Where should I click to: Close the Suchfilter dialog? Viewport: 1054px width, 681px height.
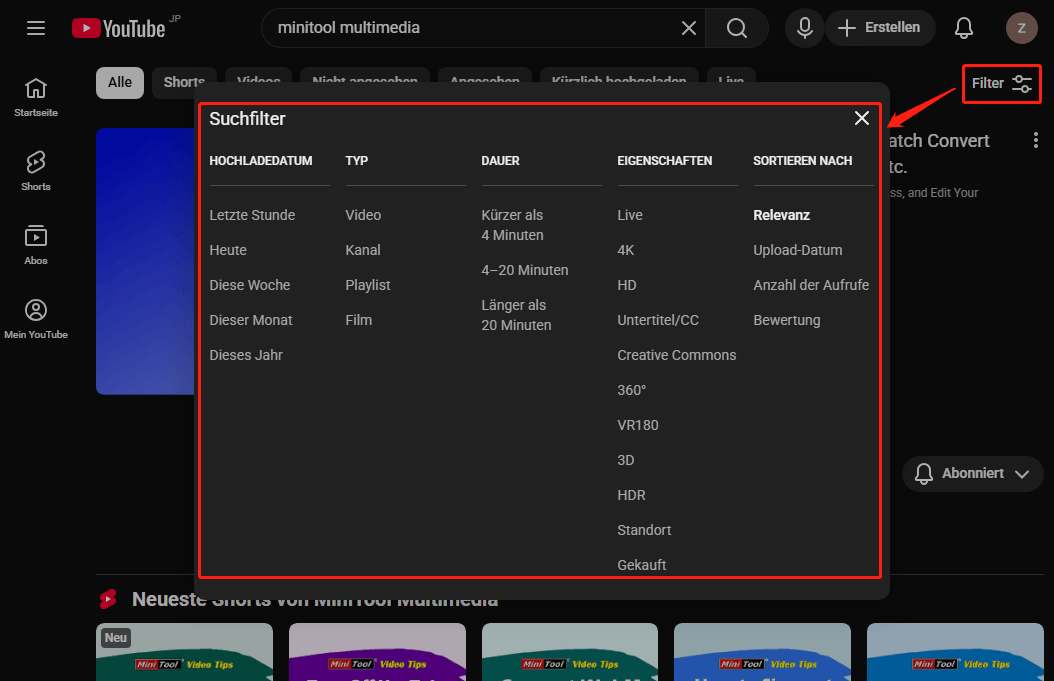(862, 118)
